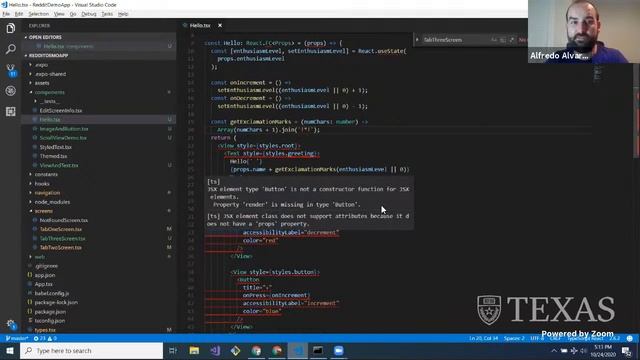
Task: Toggle replace mode arrow in find widget
Action: point(417,40)
